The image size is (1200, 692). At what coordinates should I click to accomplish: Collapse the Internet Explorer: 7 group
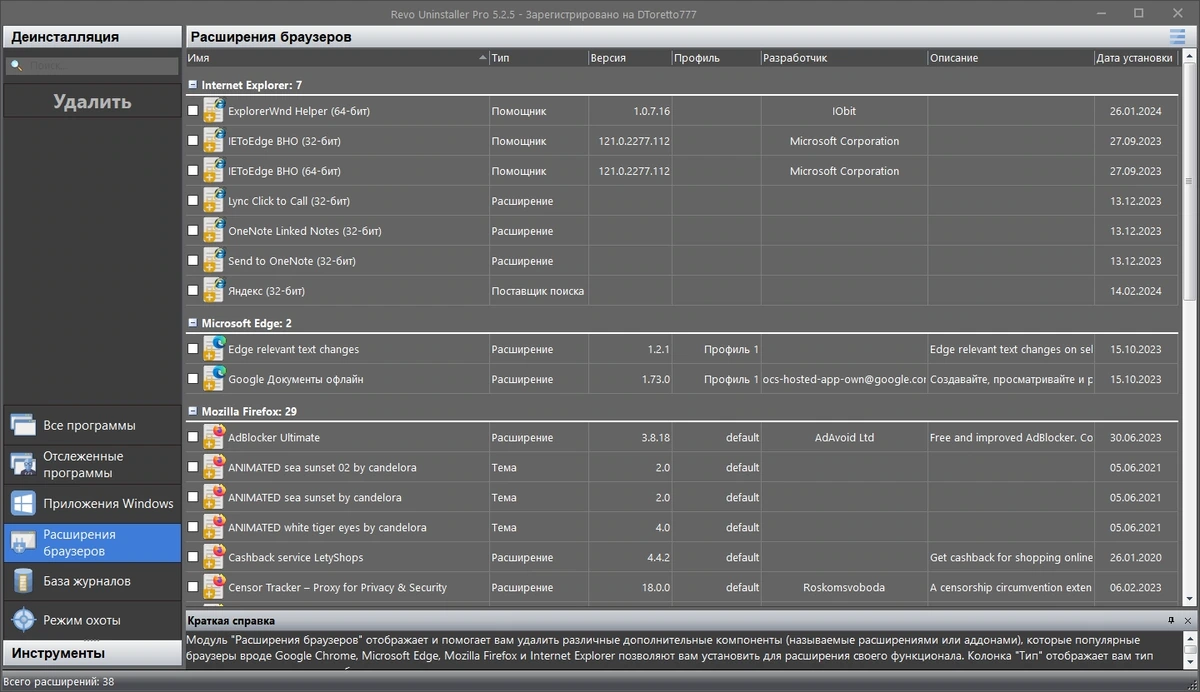pyautogui.click(x=192, y=85)
